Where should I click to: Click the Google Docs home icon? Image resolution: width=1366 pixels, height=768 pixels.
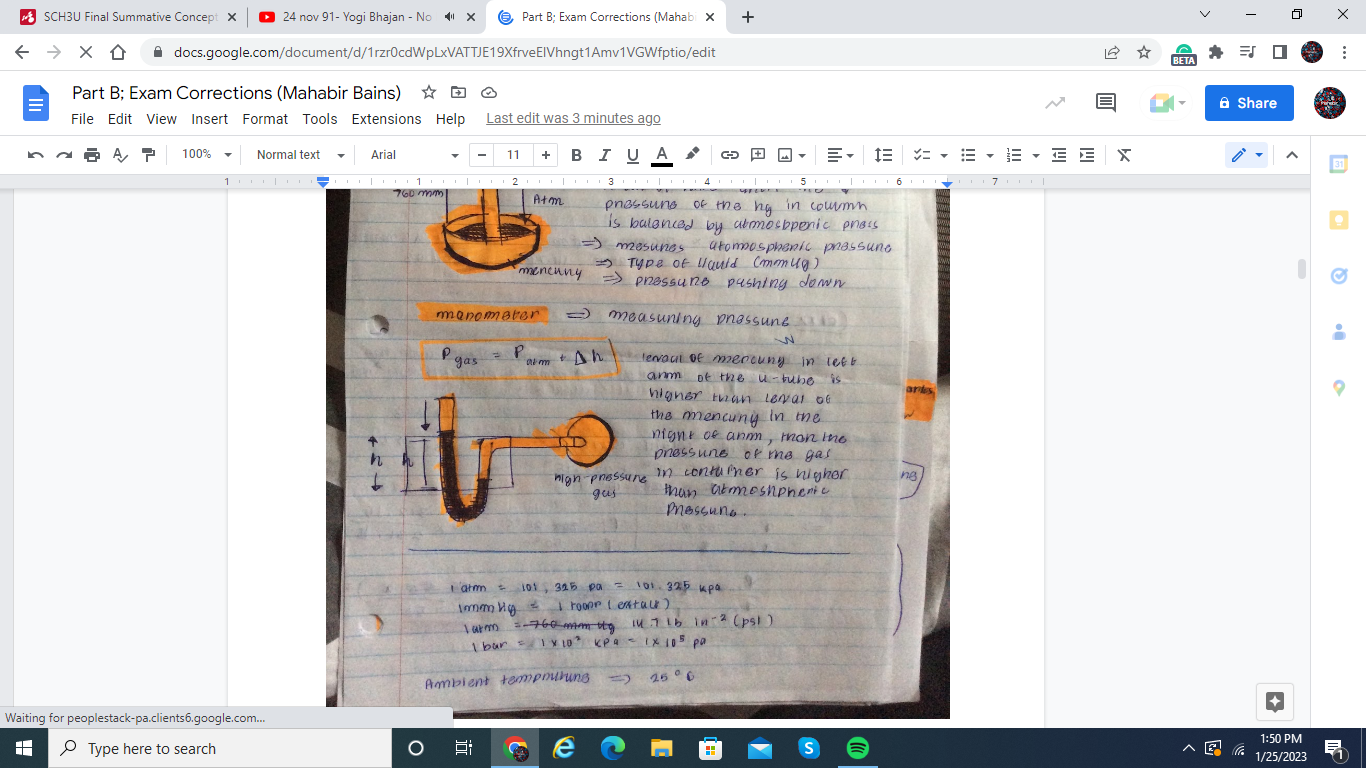click(x=36, y=103)
